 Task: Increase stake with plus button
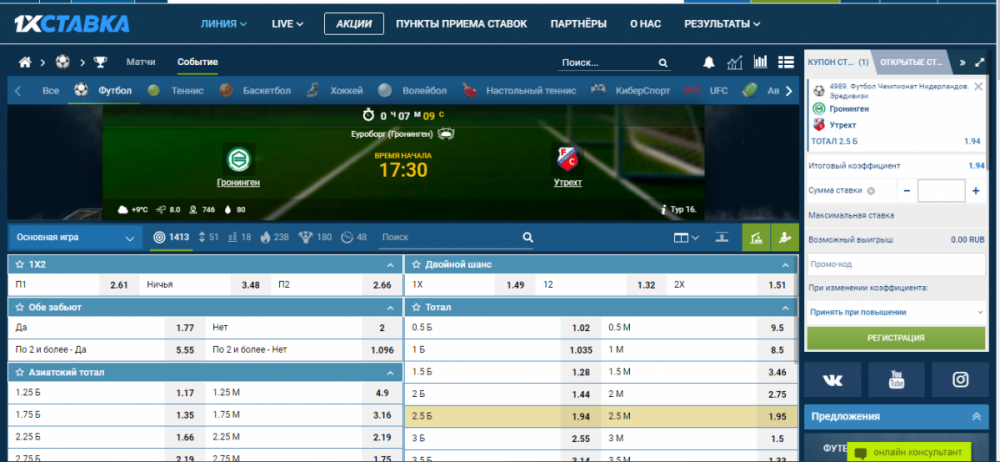(x=975, y=190)
